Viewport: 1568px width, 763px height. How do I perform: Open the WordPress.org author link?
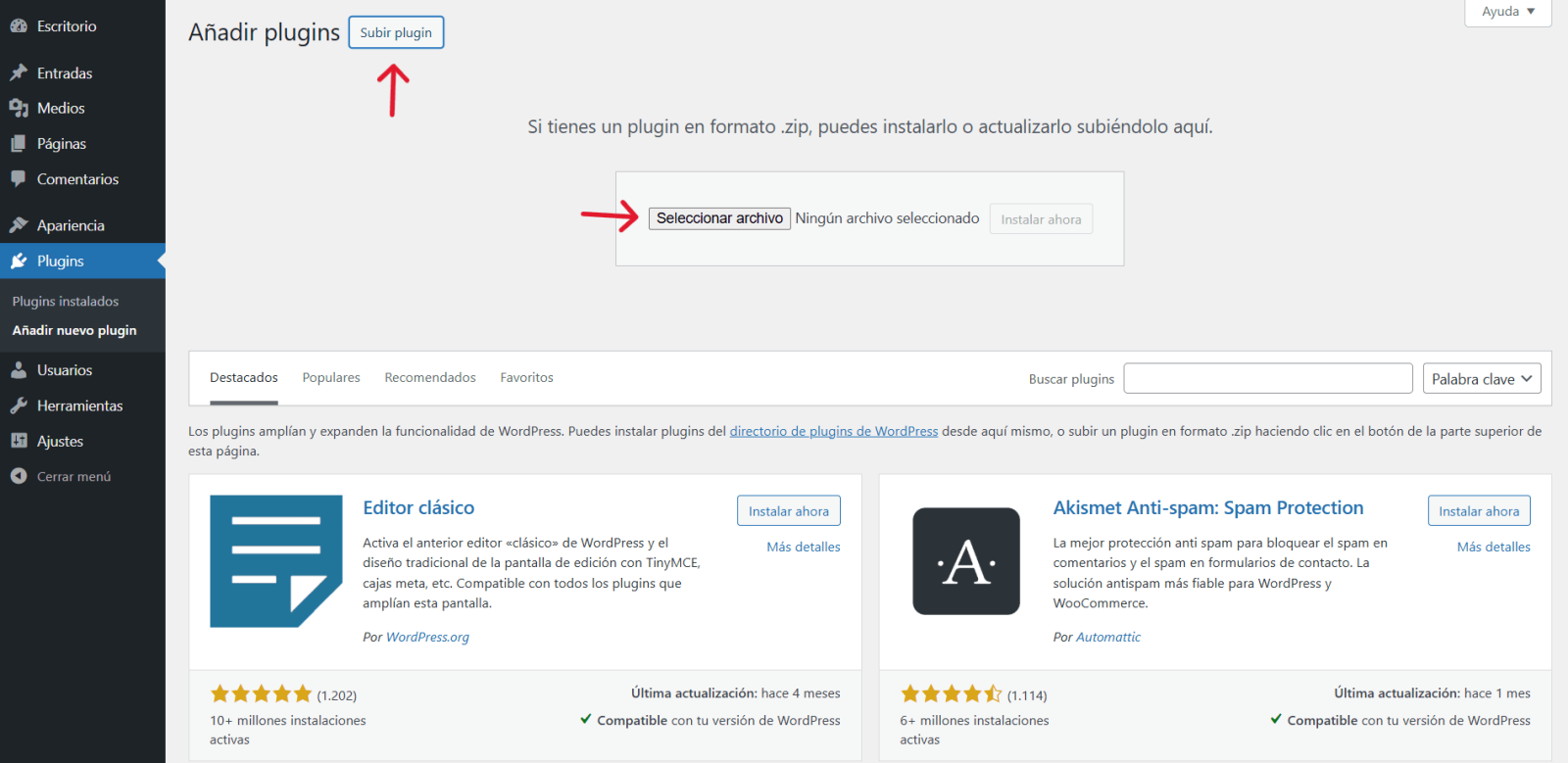click(x=427, y=638)
